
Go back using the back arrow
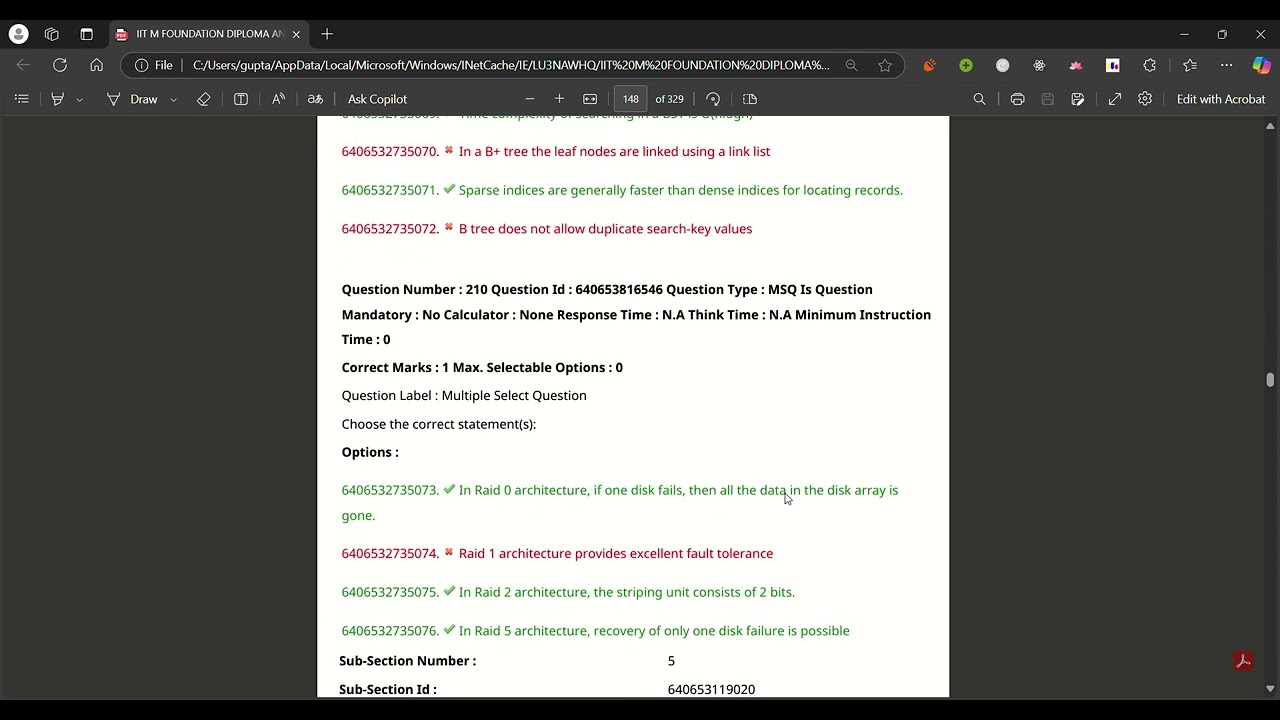coord(24,65)
